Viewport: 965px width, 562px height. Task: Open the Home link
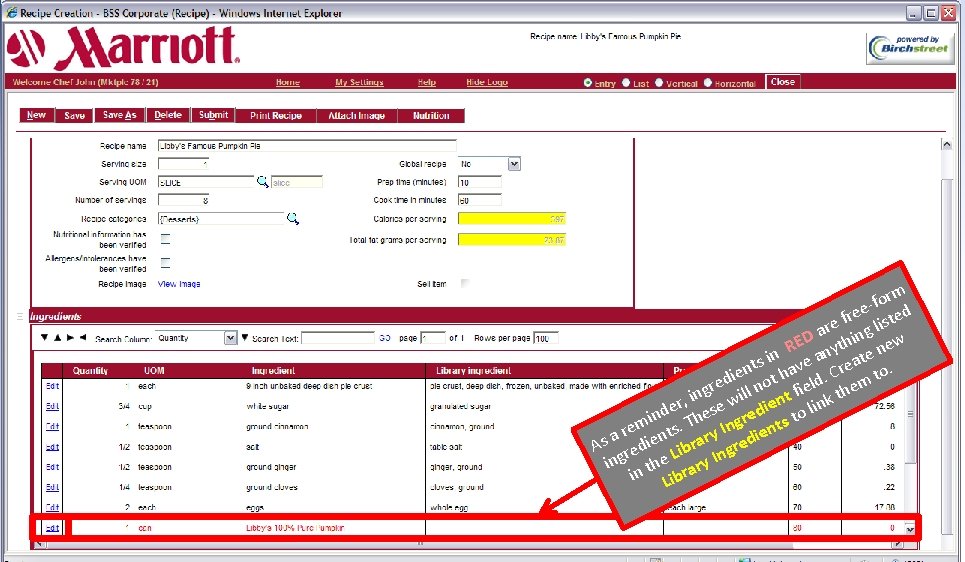(x=287, y=82)
